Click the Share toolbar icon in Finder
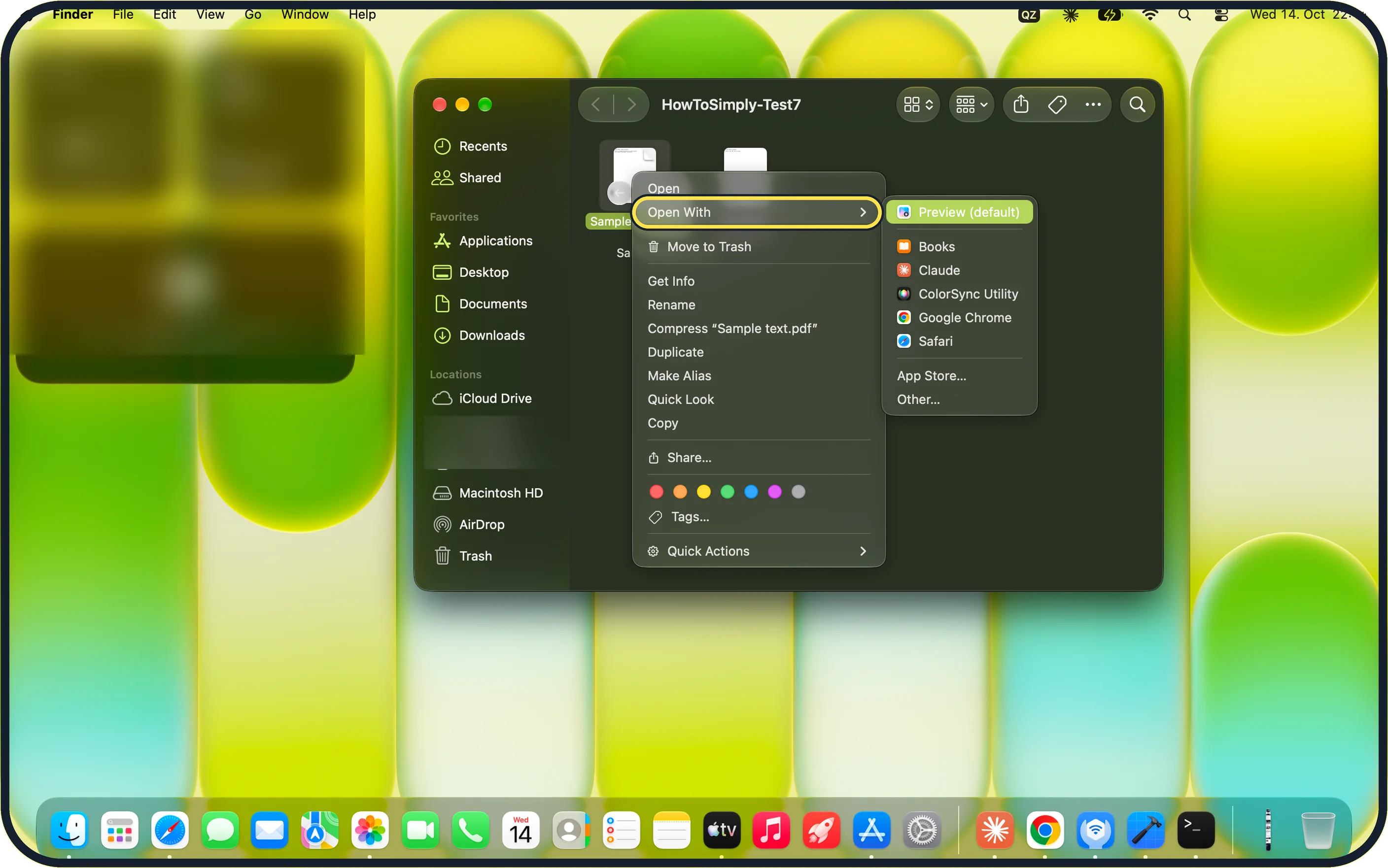 point(1020,104)
